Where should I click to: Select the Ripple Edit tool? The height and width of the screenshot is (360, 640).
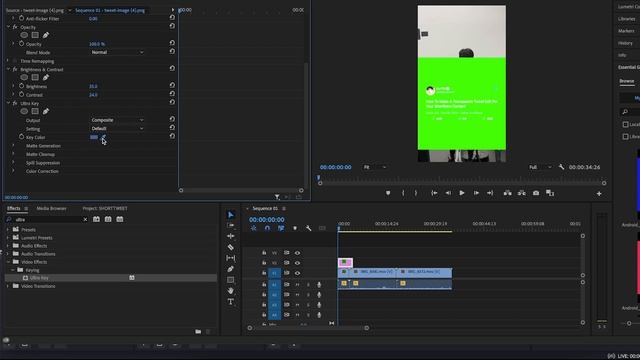[231, 236]
